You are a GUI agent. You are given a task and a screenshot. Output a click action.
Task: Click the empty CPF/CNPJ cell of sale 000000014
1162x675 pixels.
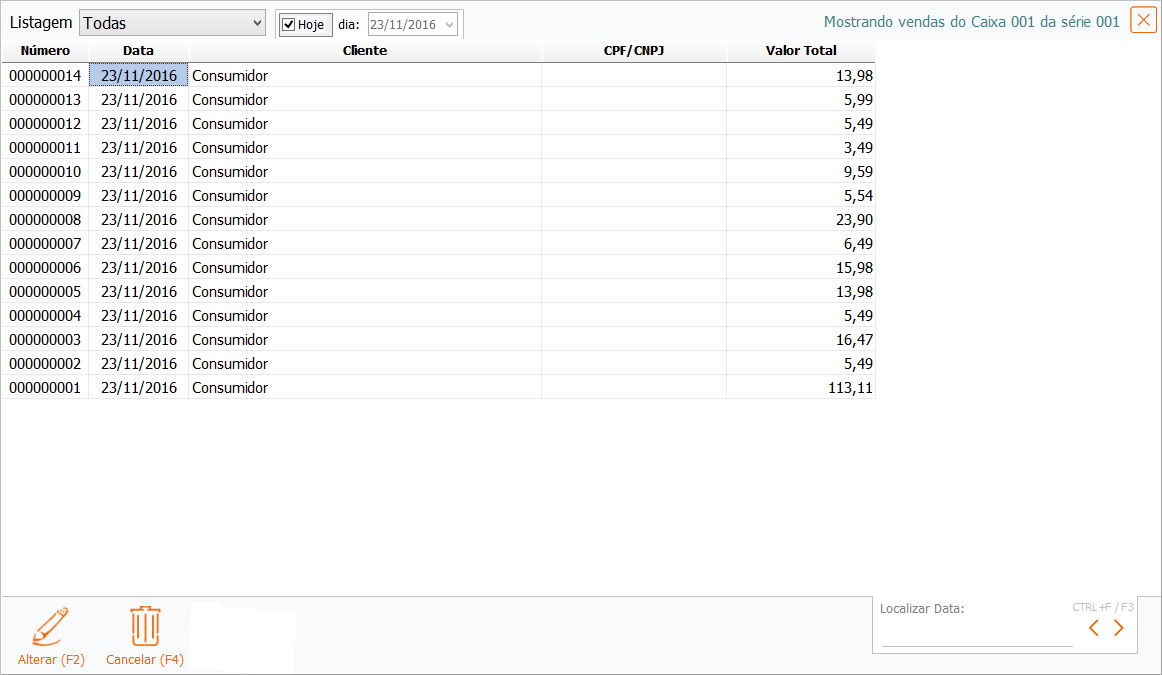pos(634,76)
